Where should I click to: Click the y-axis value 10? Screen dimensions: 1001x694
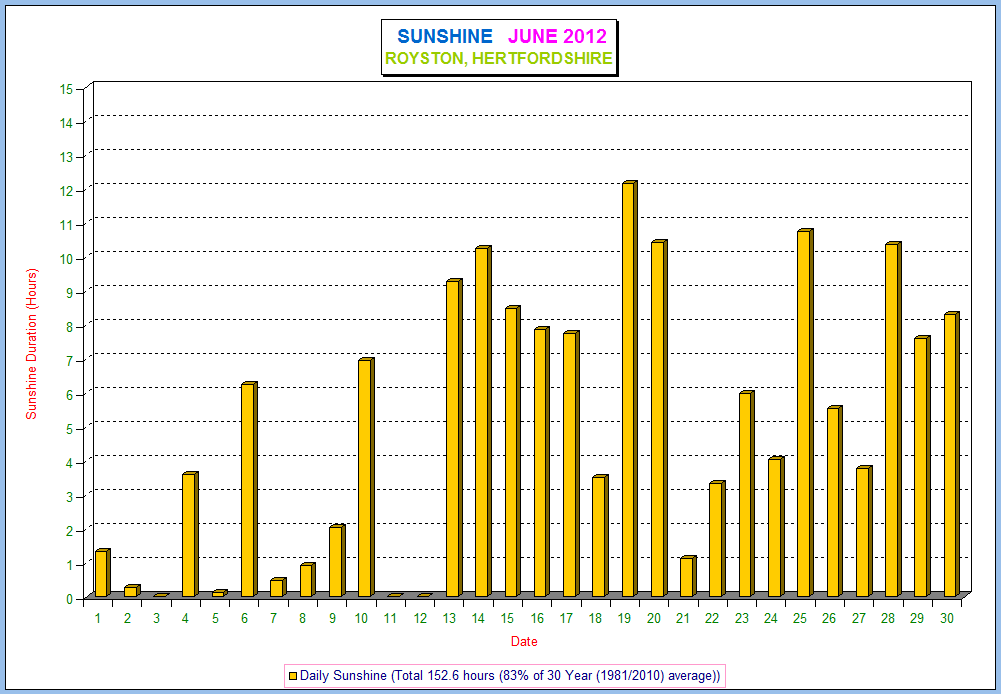tap(66, 259)
